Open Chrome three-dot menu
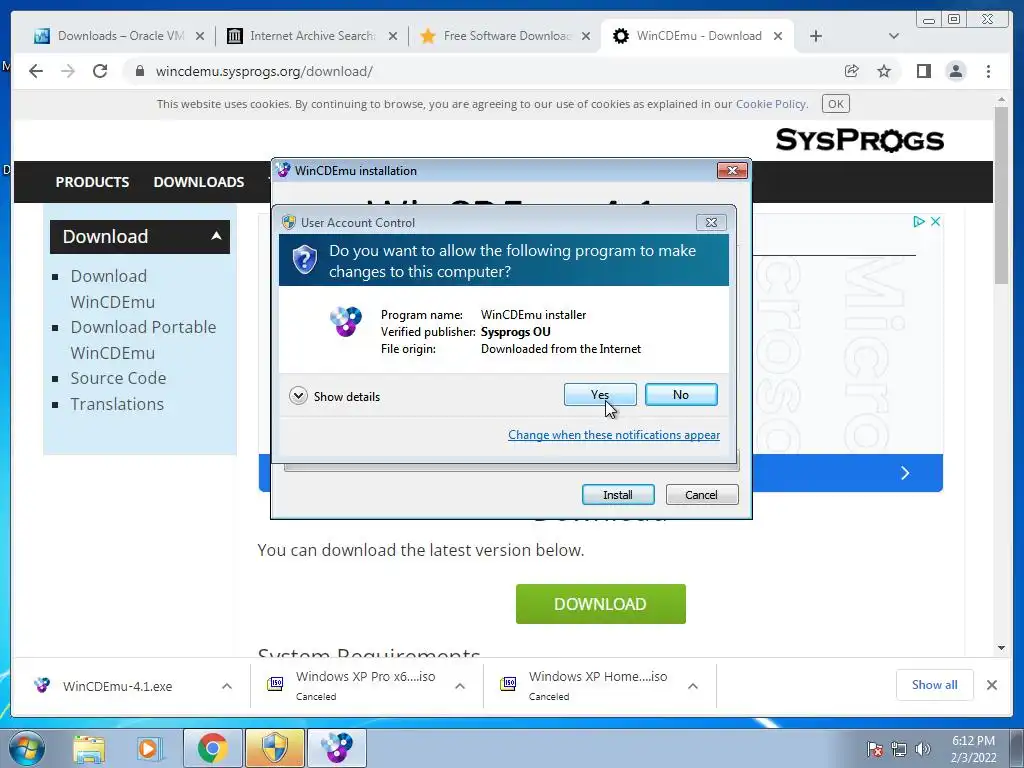1024x768 pixels. 988,71
